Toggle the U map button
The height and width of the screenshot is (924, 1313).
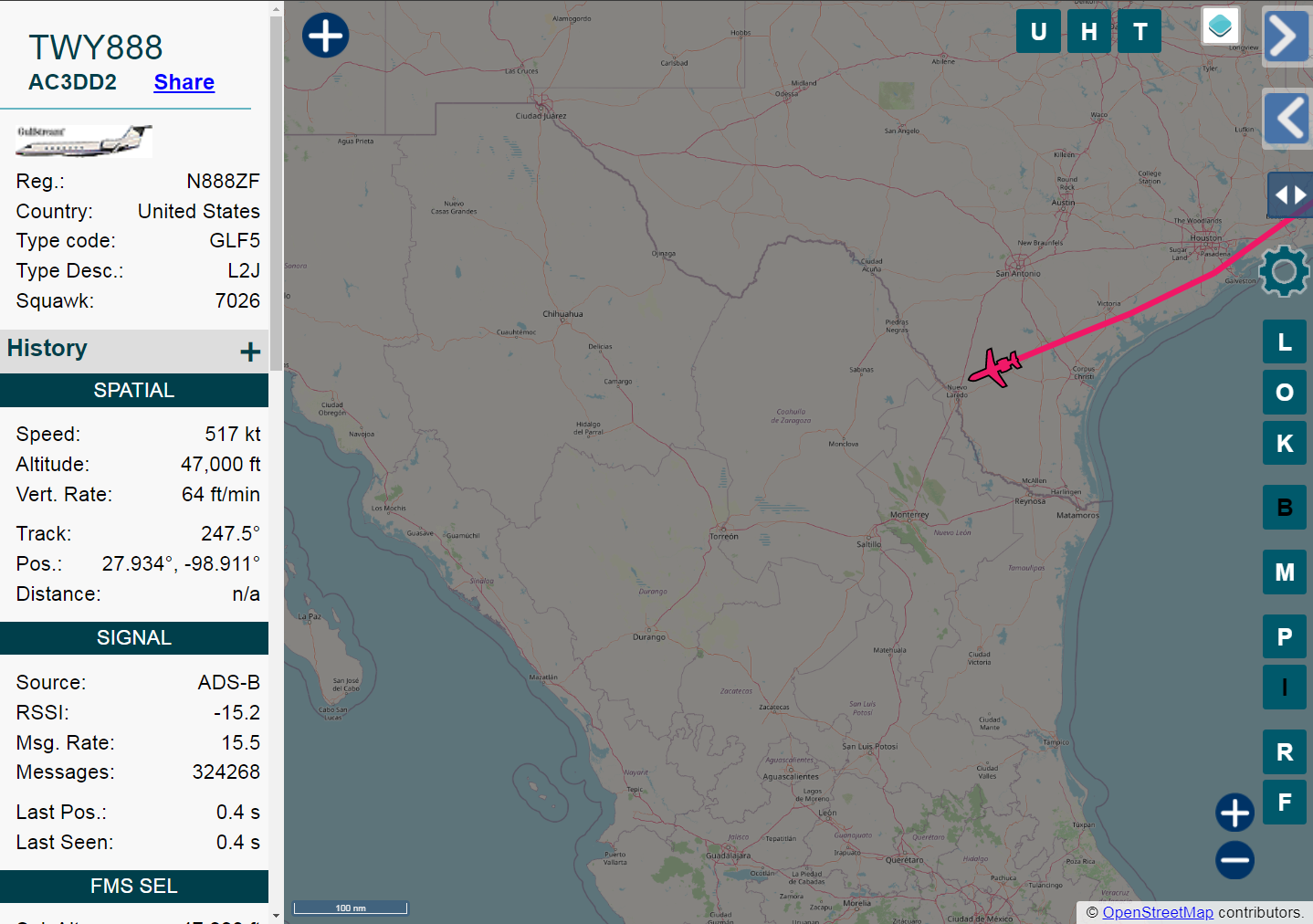click(1038, 32)
